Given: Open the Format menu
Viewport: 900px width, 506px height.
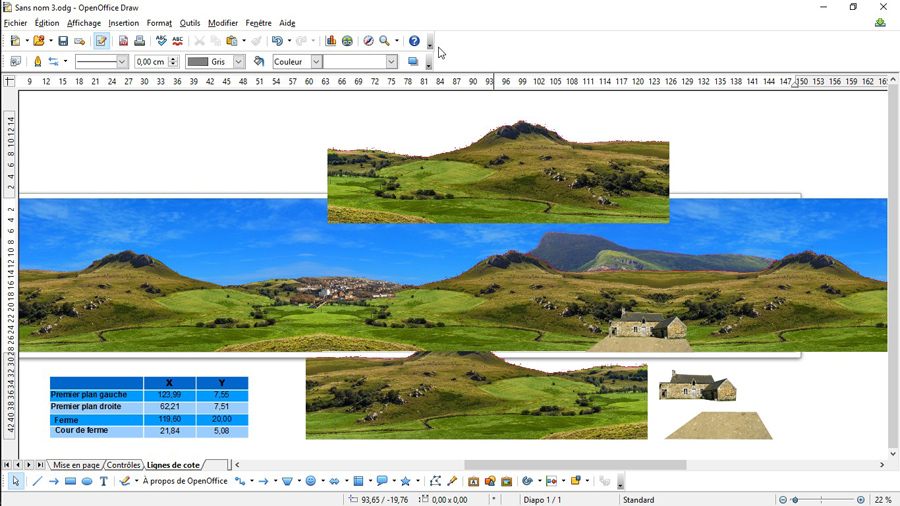Looking at the screenshot, I should point(159,23).
